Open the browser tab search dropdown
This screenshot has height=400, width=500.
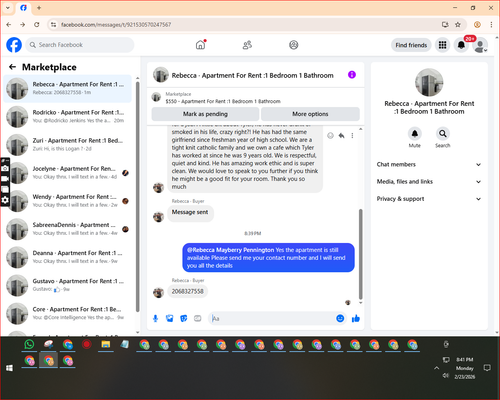pos(8,8)
